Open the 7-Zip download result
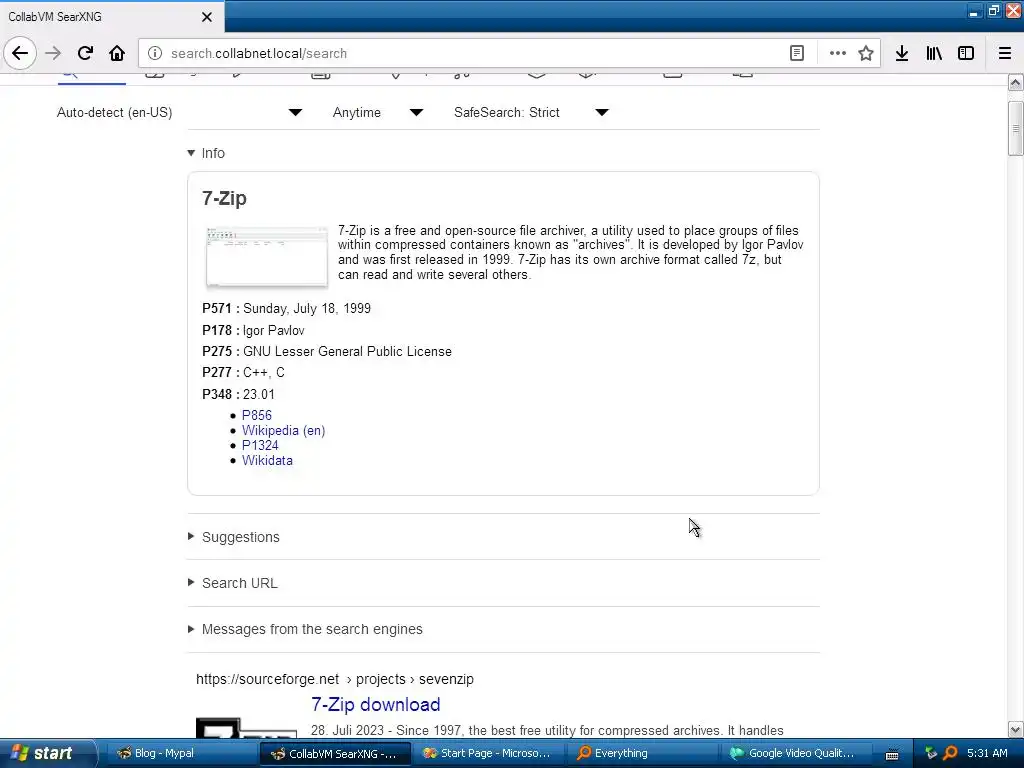The height and width of the screenshot is (768, 1024). [376, 705]
